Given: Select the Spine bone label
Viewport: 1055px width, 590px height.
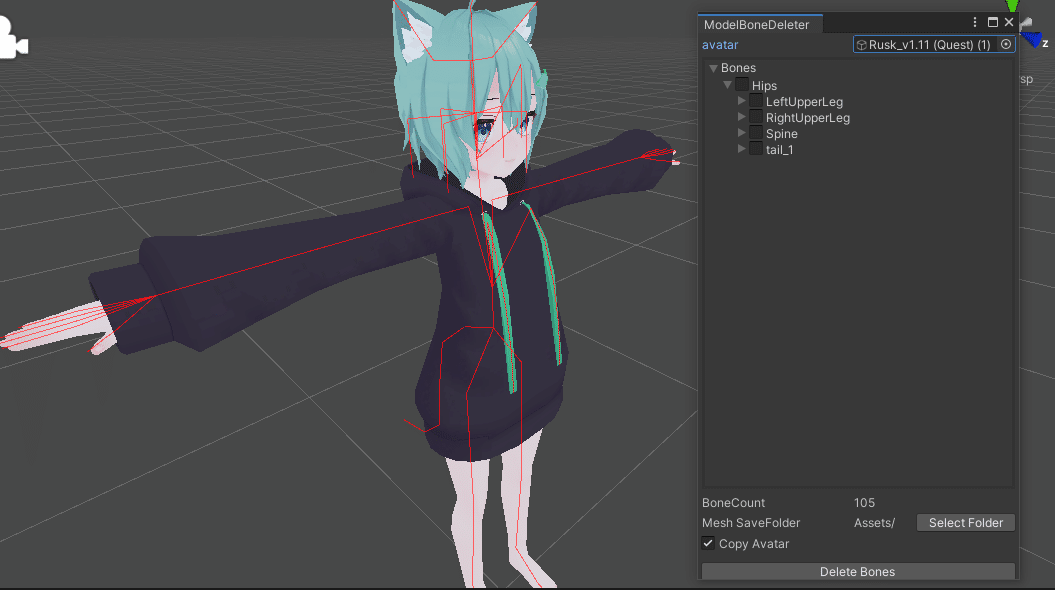Looking at the screenshot, I should pyautogui.click(x=781, y=134).
